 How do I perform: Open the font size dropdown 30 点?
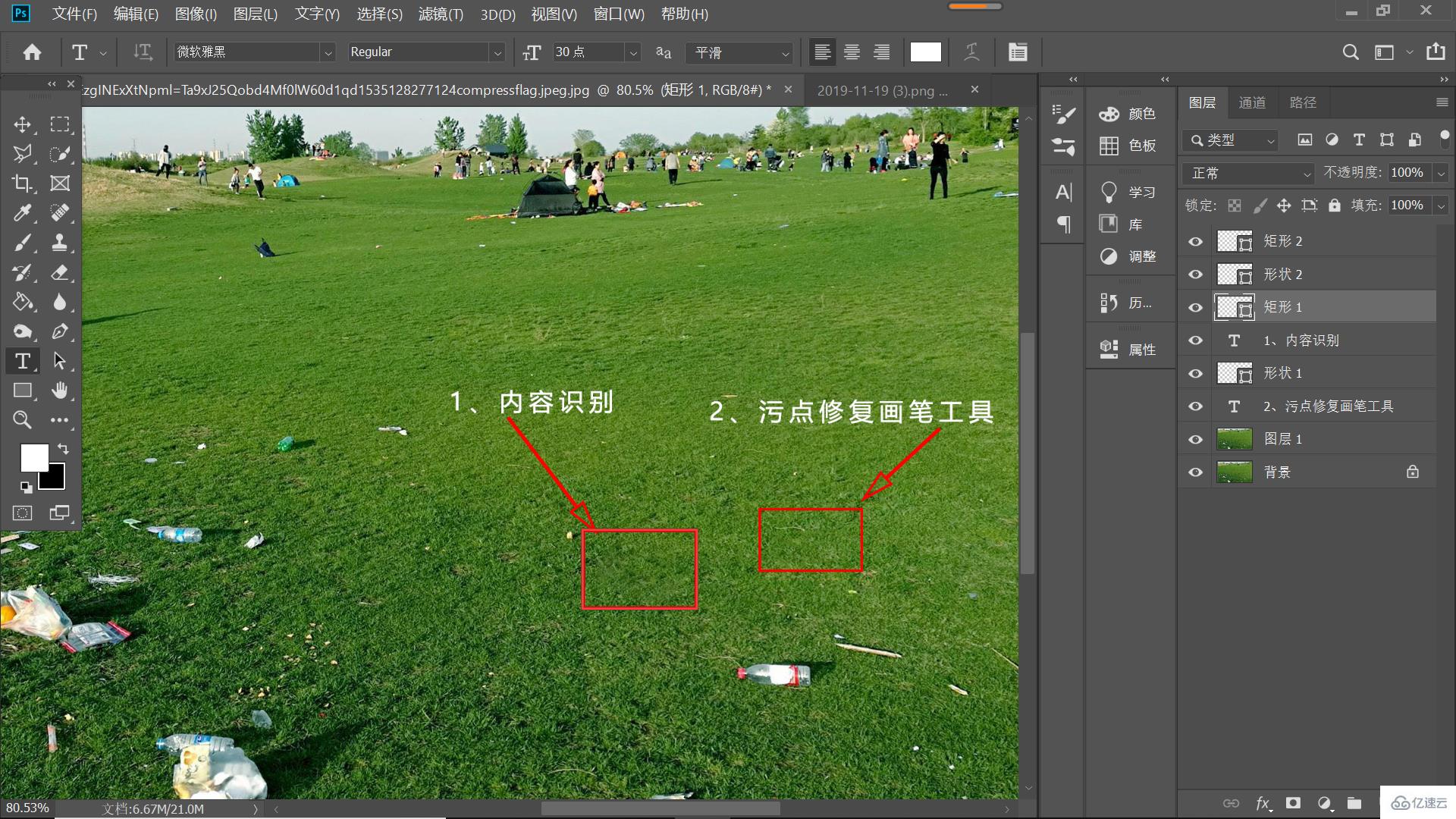[633, 52]
